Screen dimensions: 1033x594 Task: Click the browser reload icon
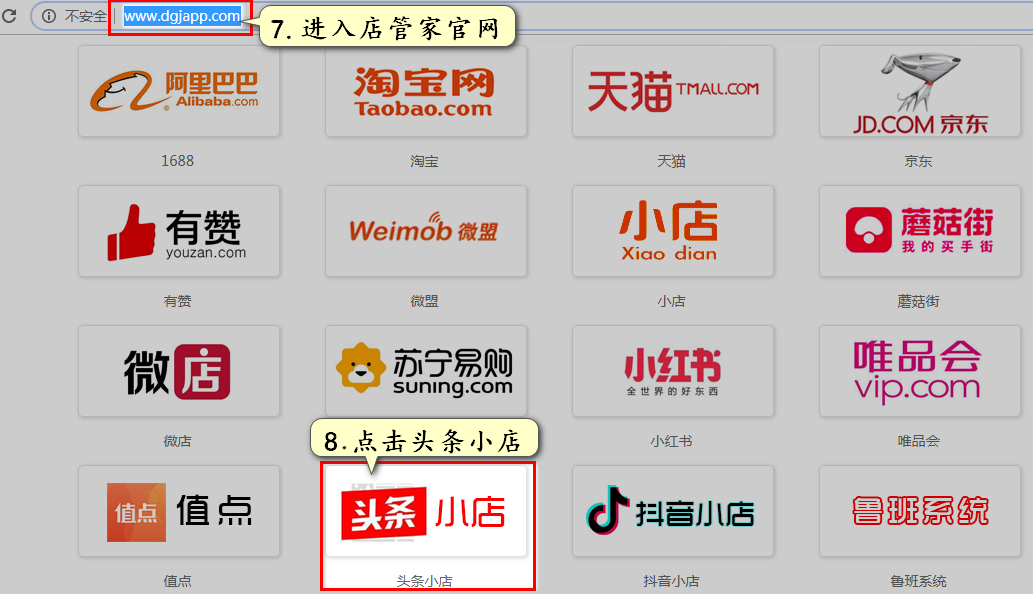(x=9, y=15)
